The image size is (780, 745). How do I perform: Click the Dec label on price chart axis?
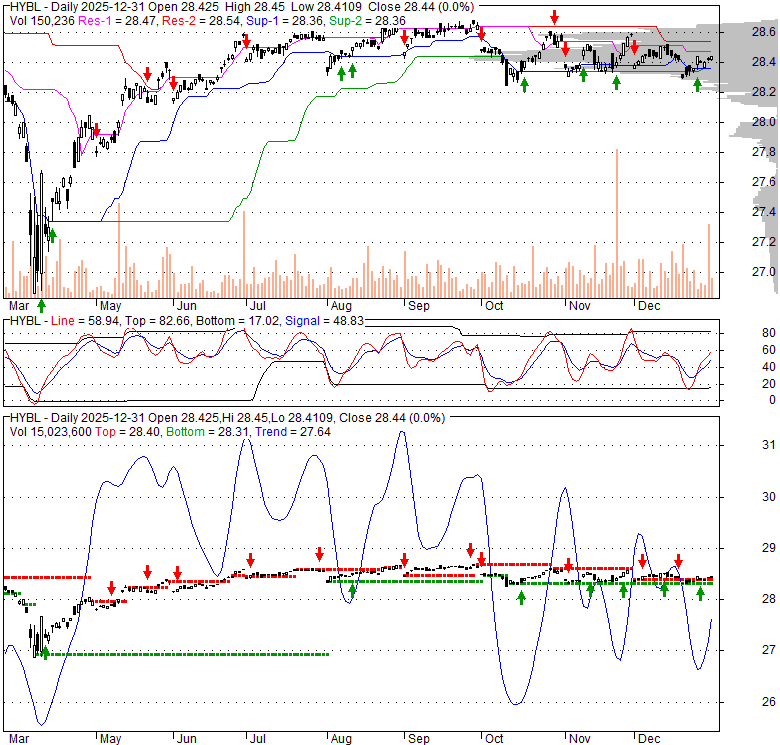point(649,306)
